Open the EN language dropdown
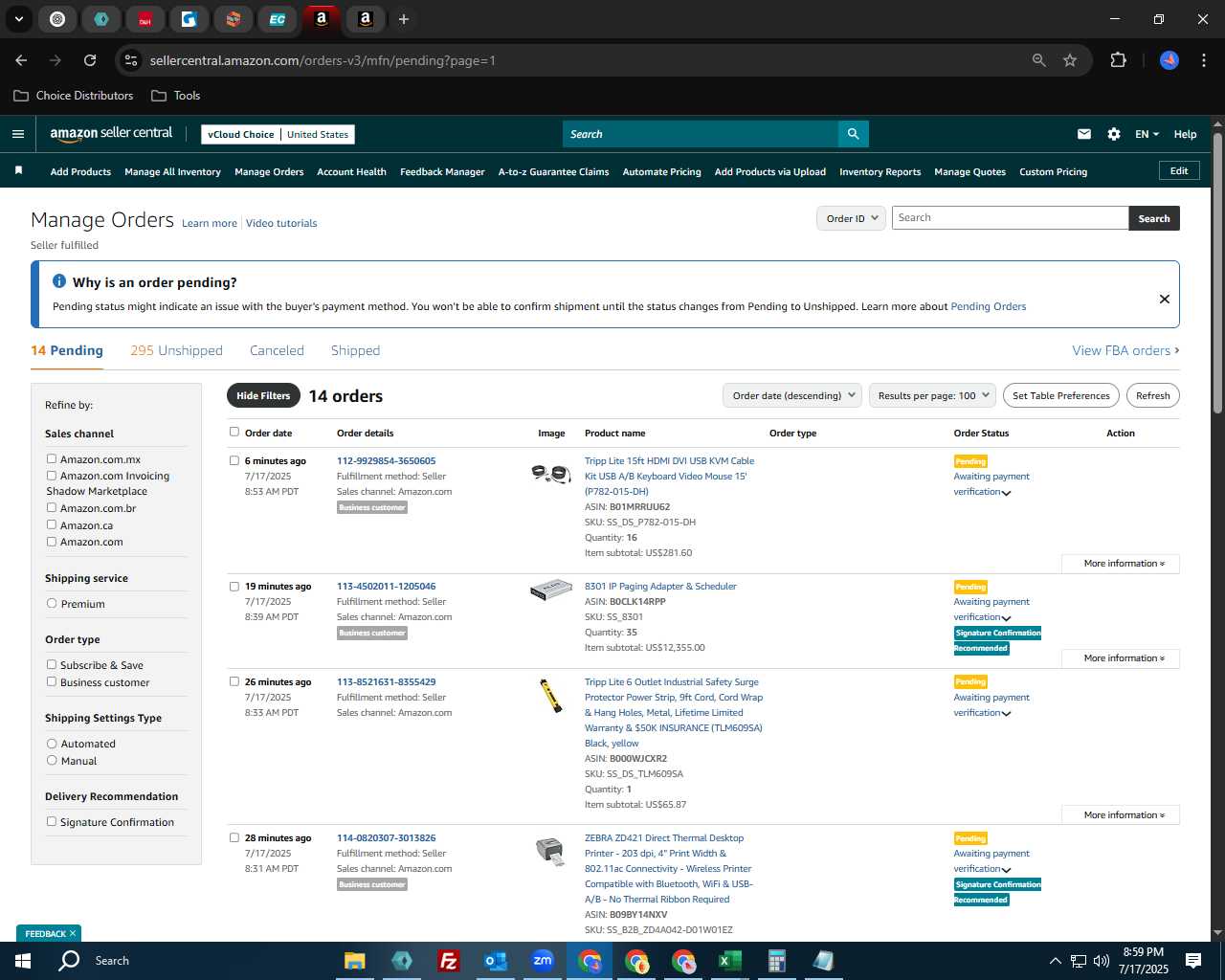The height and width of the screenshot is (980, 1225). (1147, 134)
